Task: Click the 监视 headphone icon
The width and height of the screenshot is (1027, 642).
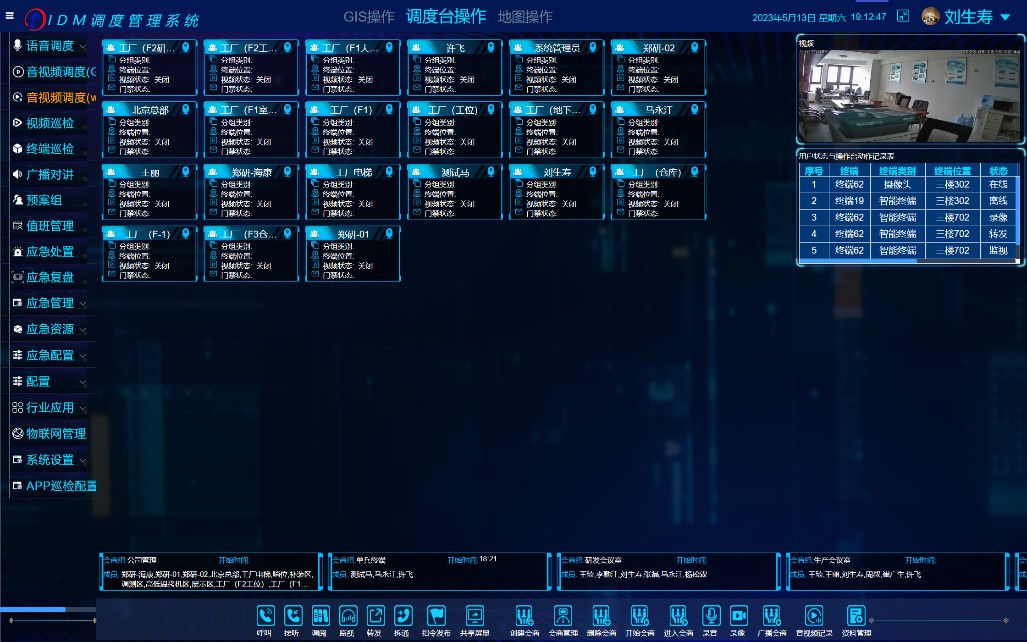Action: click(348, 616)
